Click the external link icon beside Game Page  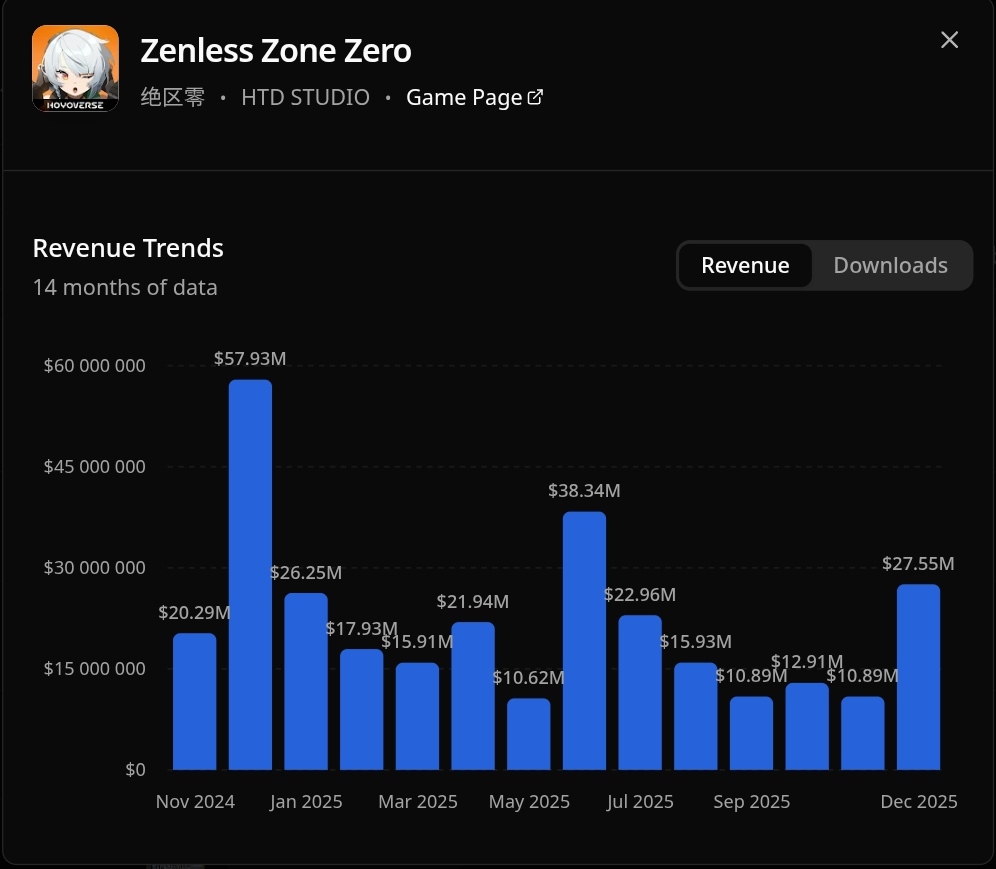535,97
